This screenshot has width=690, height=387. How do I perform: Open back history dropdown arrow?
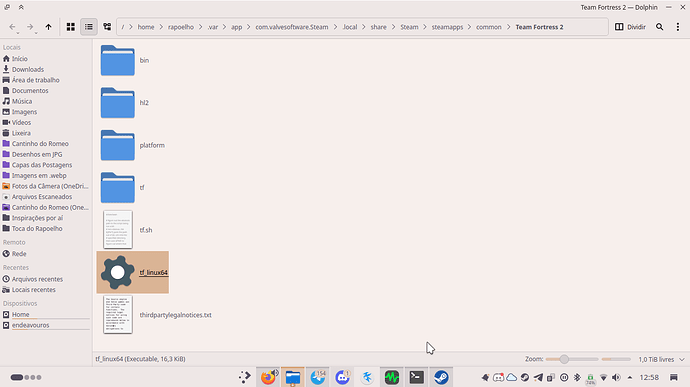(18, 33)
